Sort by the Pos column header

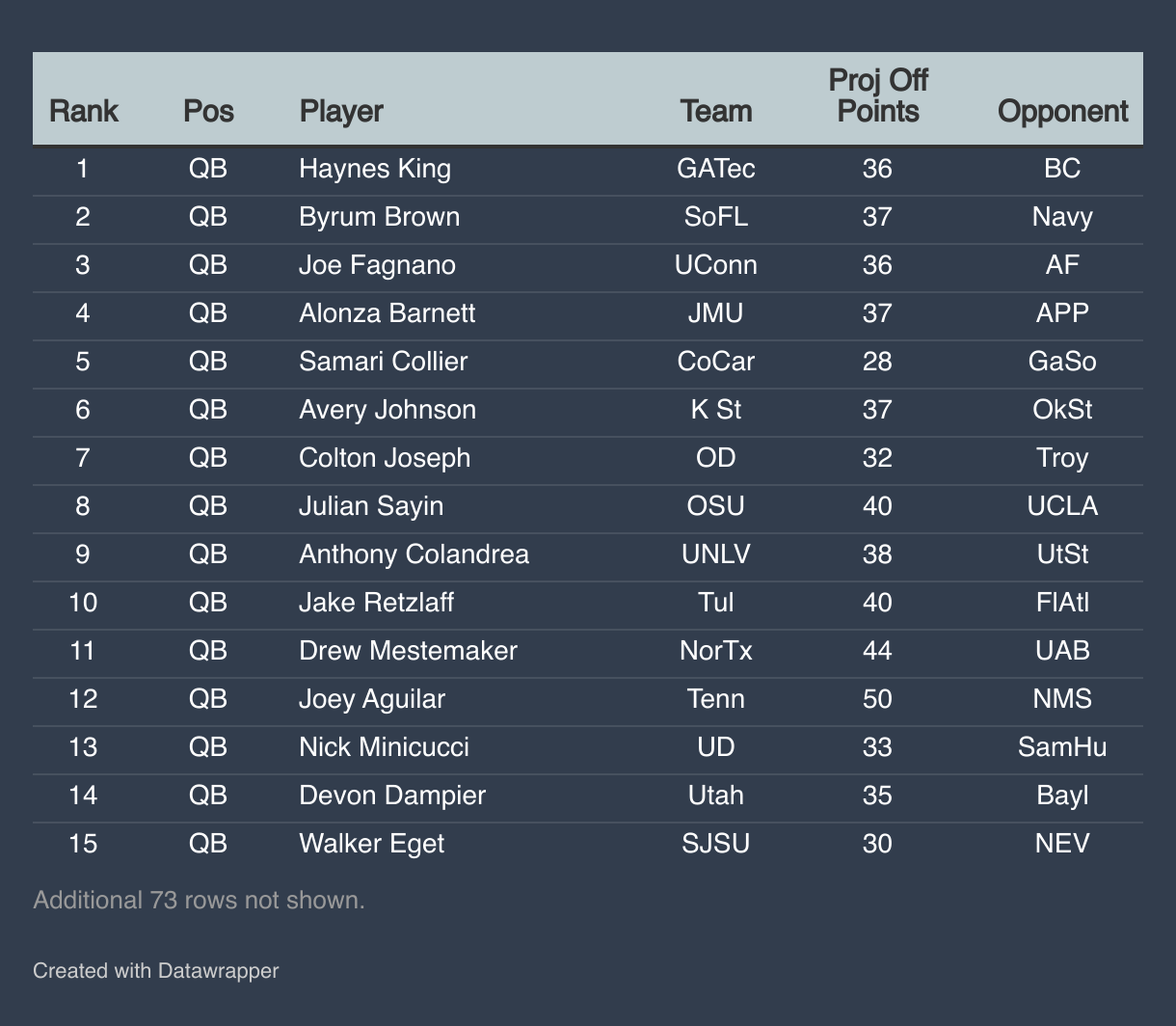coord(208,111)
